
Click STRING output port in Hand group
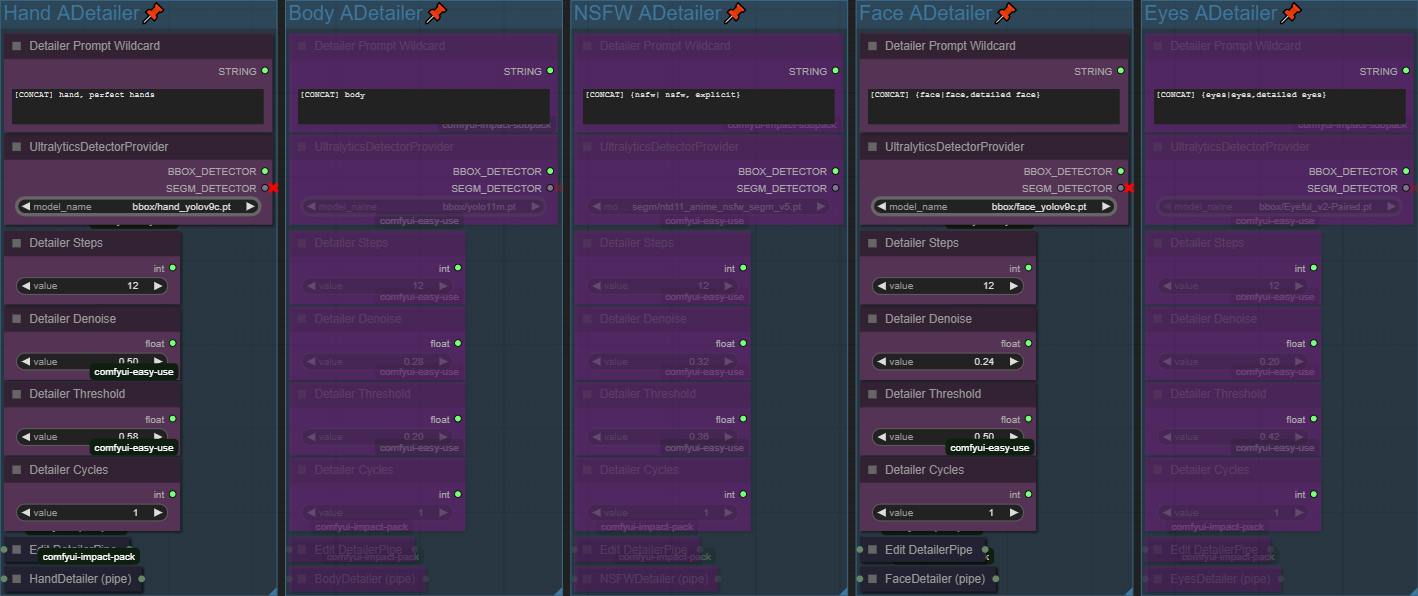265,71
